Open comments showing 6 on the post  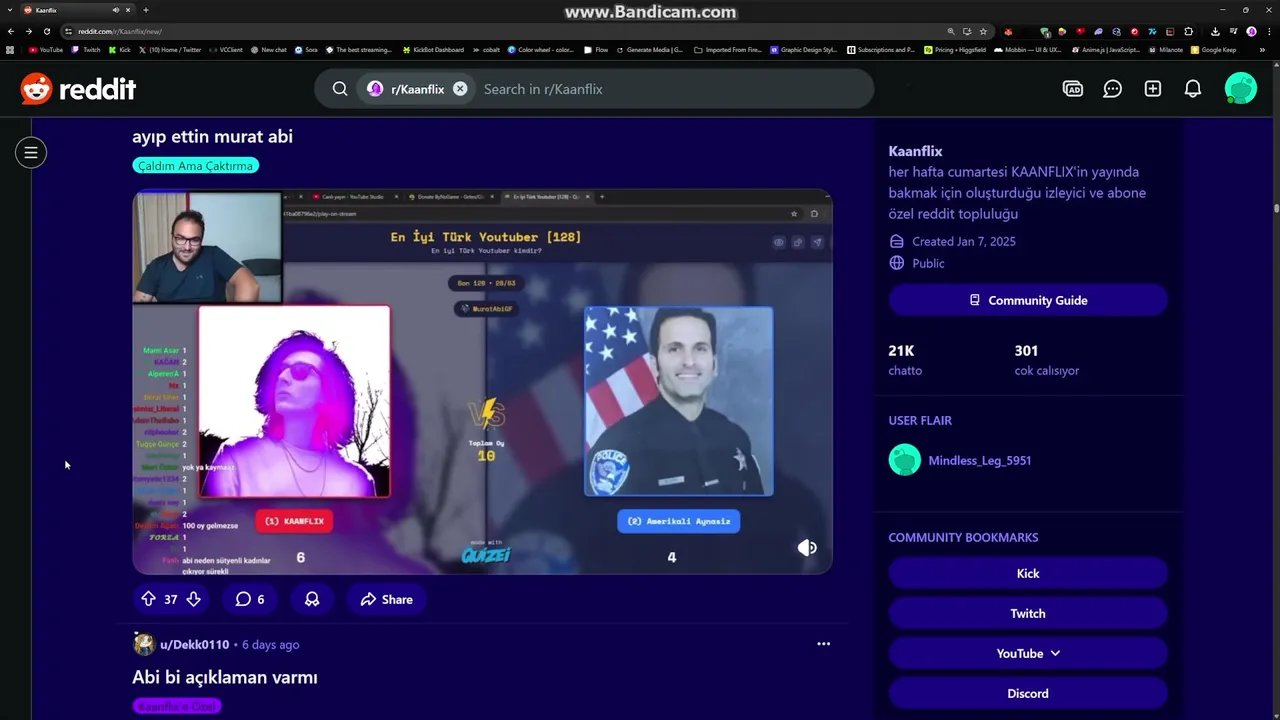pyautogui.click(x=250, y=599)
